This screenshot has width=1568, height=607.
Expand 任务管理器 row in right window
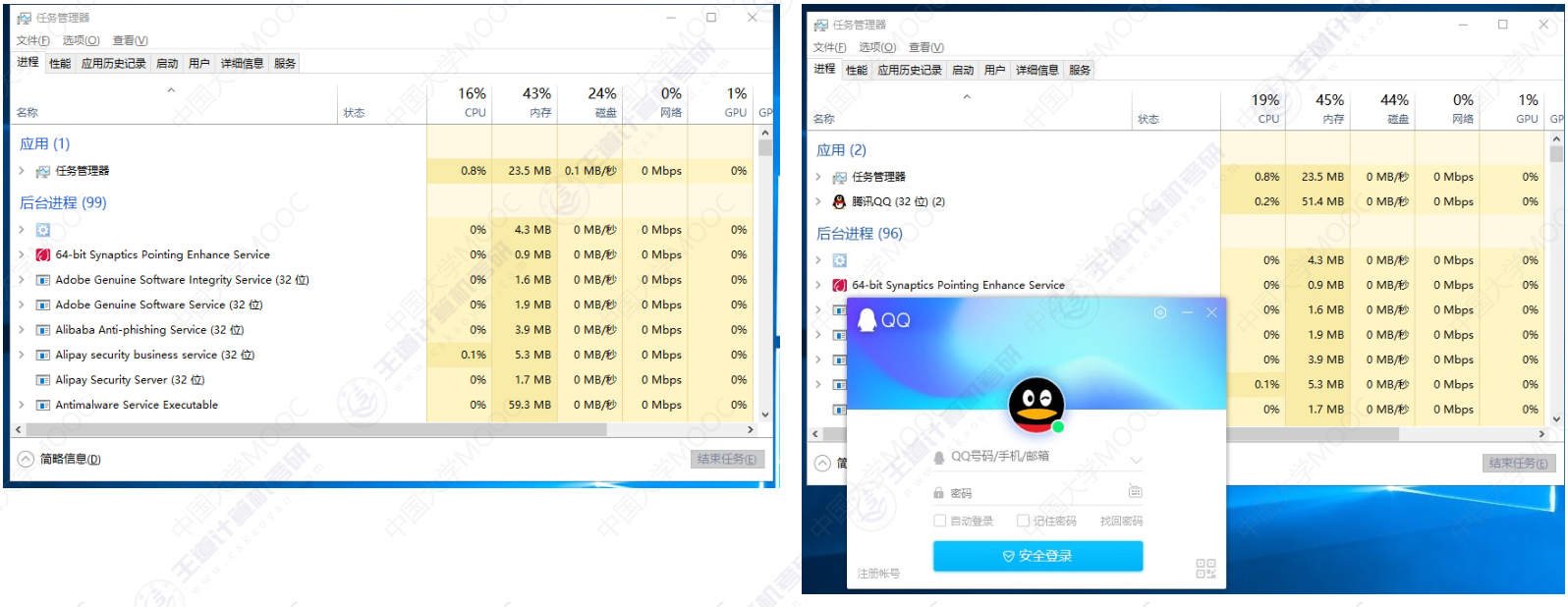tap(817, 177)
